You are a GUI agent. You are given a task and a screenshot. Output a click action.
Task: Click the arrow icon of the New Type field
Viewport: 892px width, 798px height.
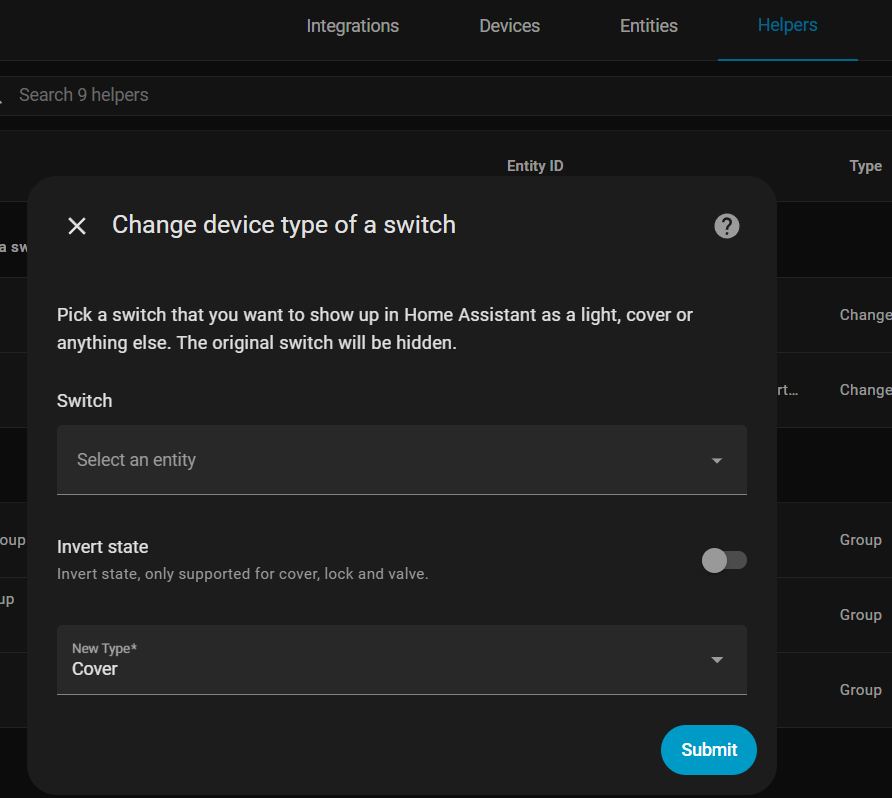coord(716,660)
